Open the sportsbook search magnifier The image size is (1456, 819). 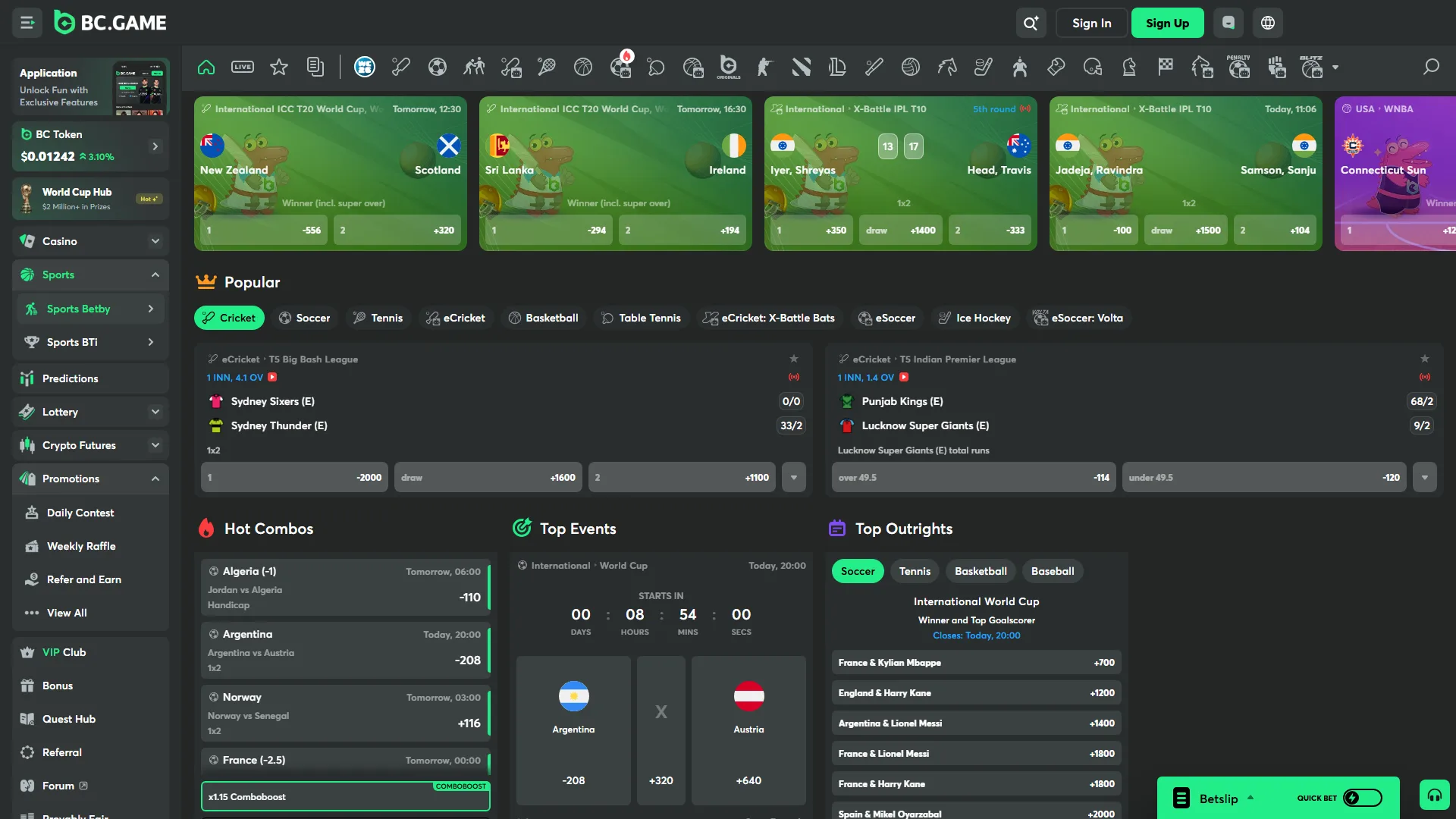pyautogui.click(x=1431, y=67)
